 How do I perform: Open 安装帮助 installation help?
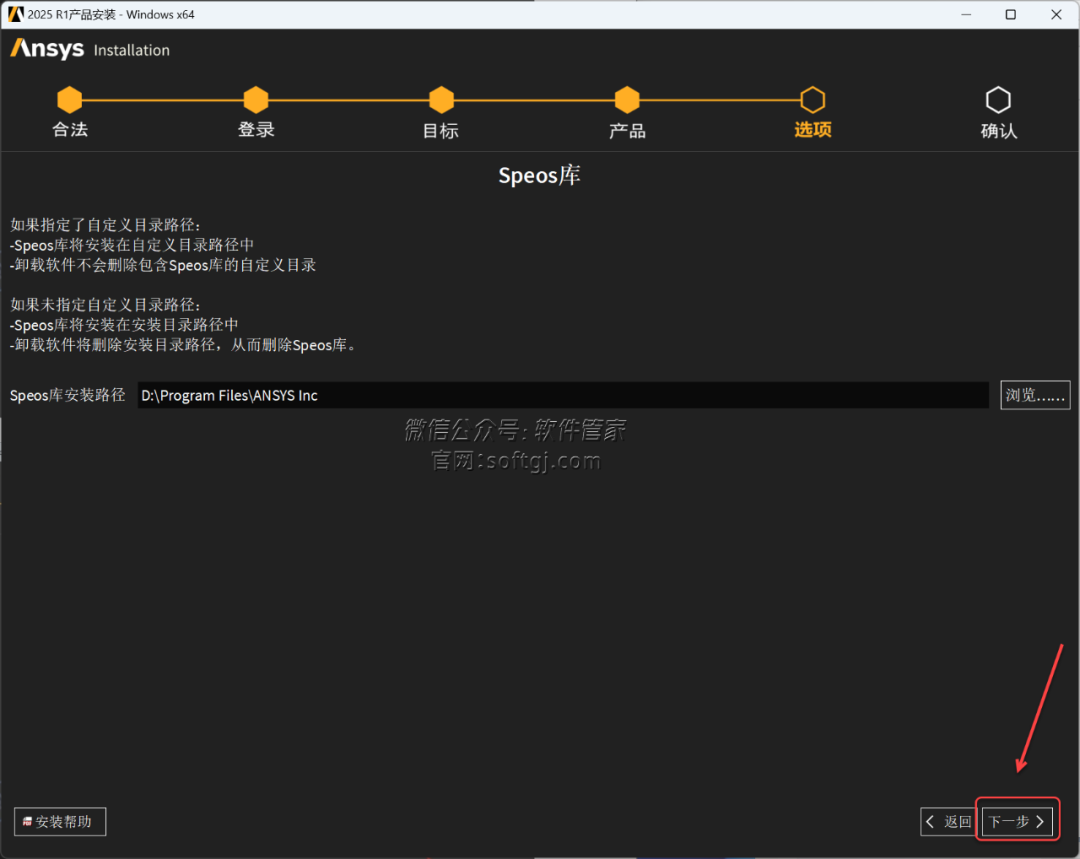point(60,821)
